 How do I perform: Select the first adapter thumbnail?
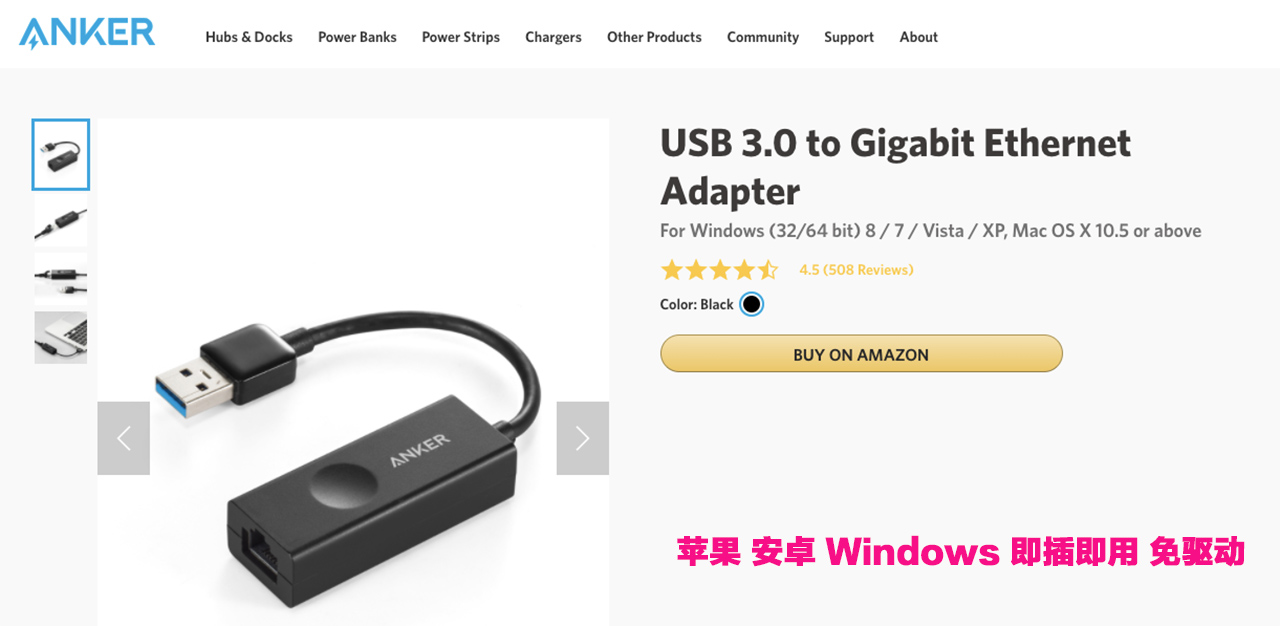(x=61, y=155)
